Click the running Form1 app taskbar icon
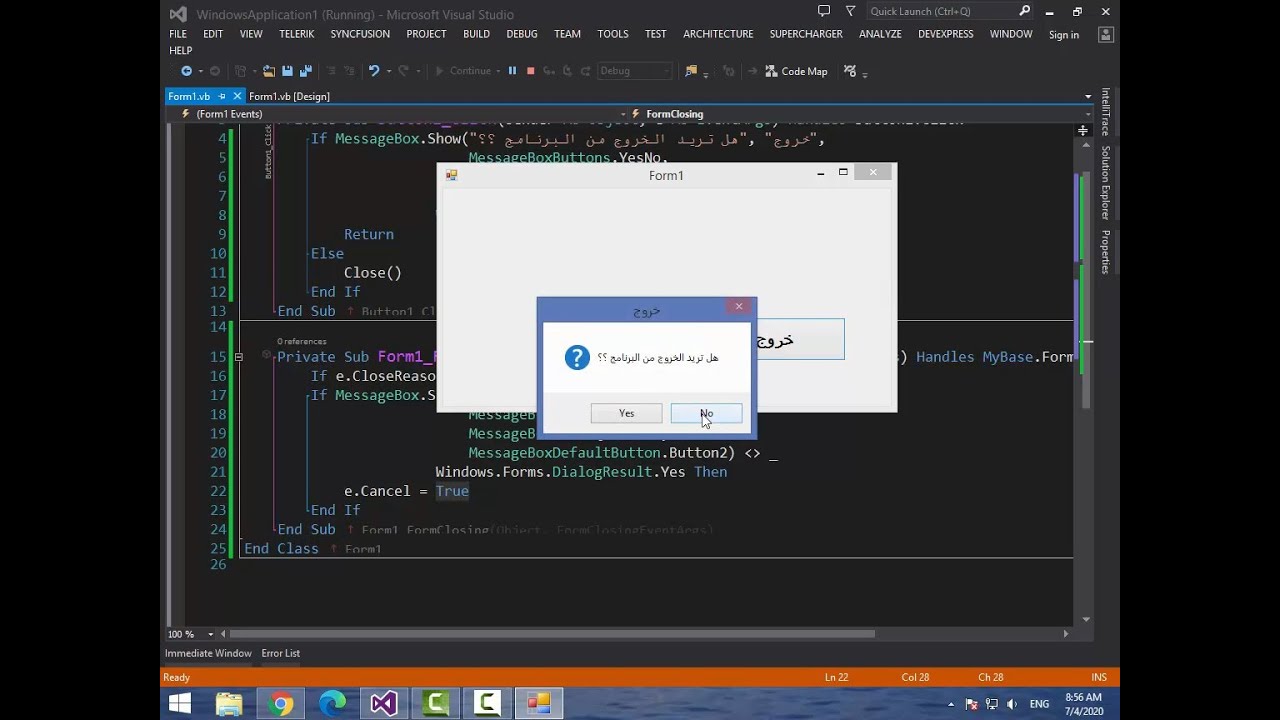 (538, 704)
